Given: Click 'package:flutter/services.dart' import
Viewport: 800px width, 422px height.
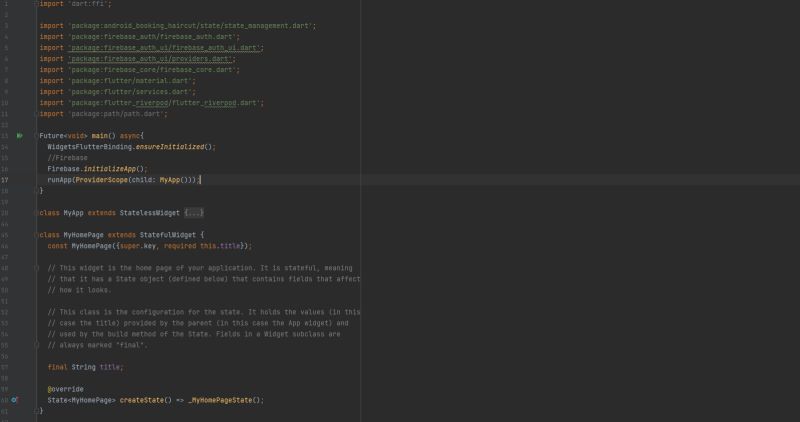Looking at the screenshot, I should point(132,92).
